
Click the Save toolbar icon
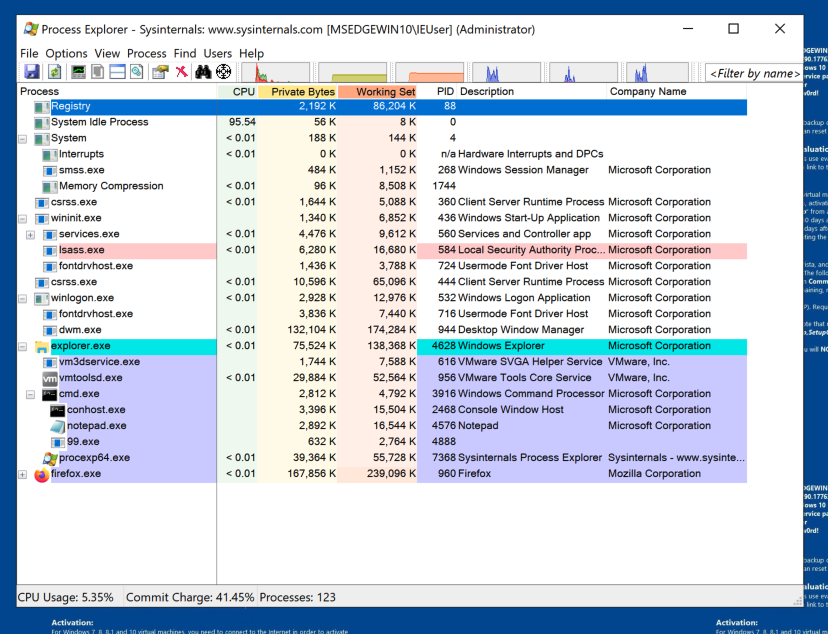tap(32, 72)
